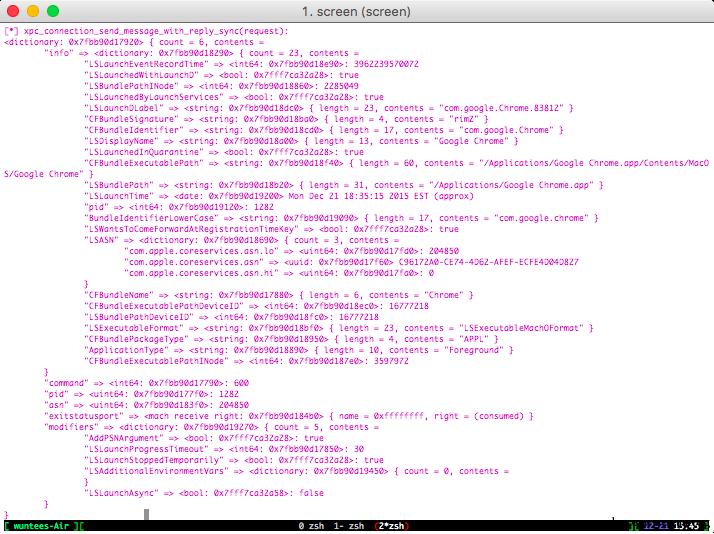
Task: Click the 15:45 clock in status bar
Action: coord(686,526)
